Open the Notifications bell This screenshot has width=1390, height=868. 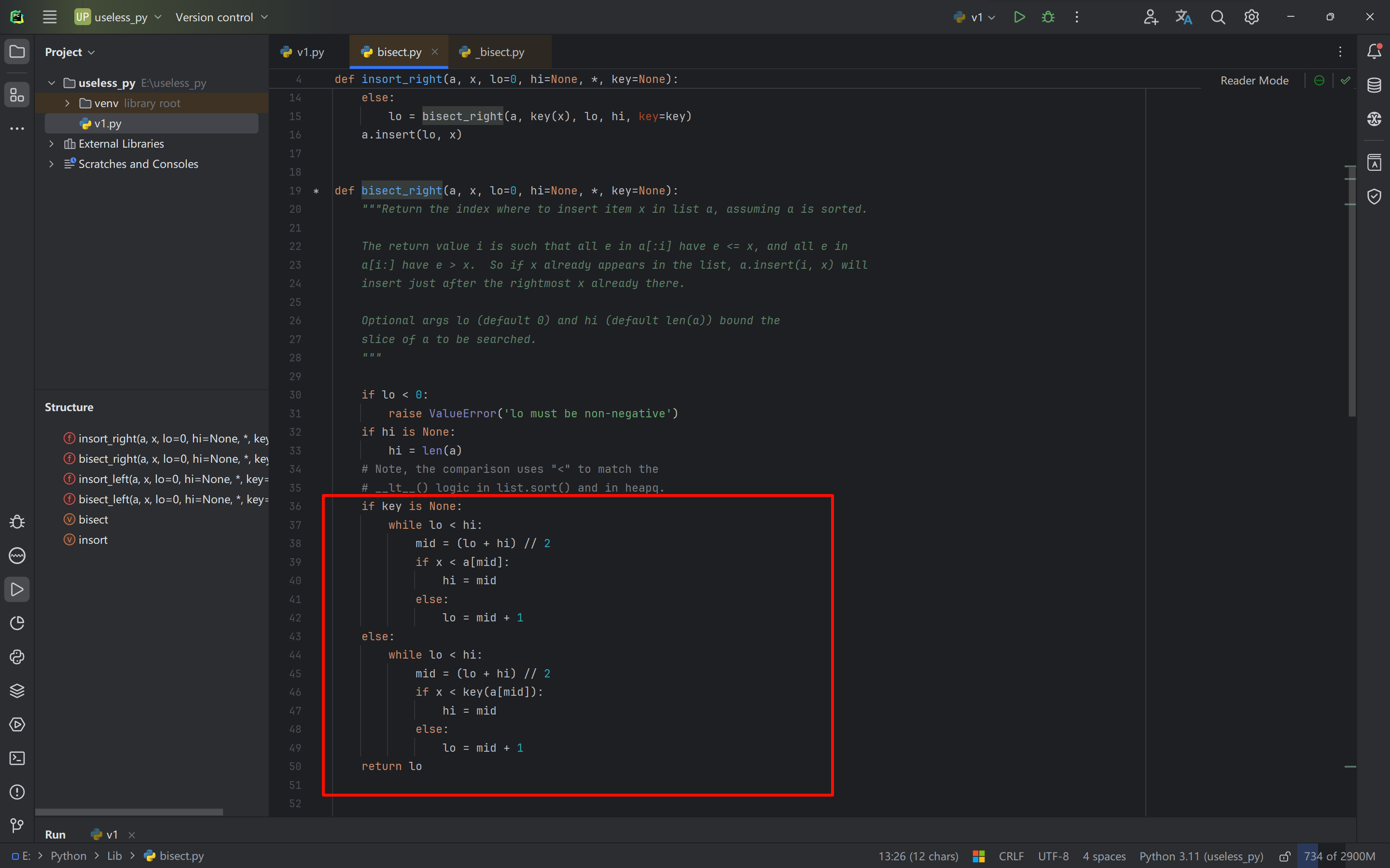click(x=1374, y=51)
